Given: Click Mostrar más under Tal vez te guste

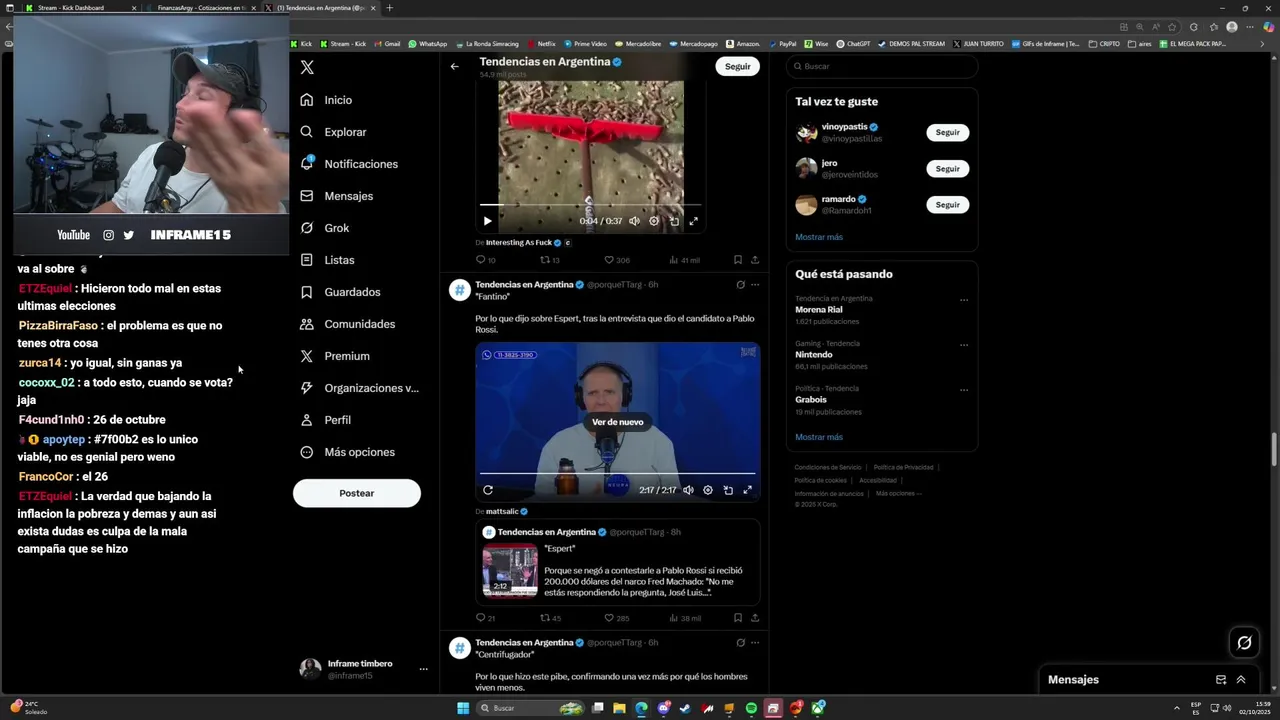Looking at the screenshot, I should [819, 237].
